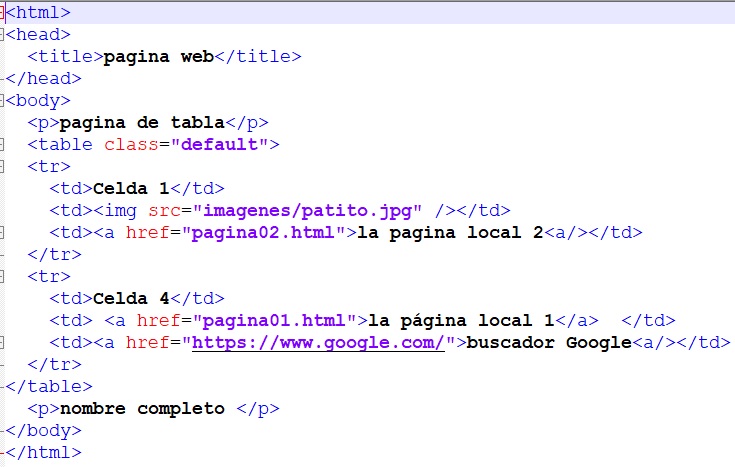The image size is (735, 467).
Task: Click the "buscador Google" link text
Action: [x=549, y=343]
